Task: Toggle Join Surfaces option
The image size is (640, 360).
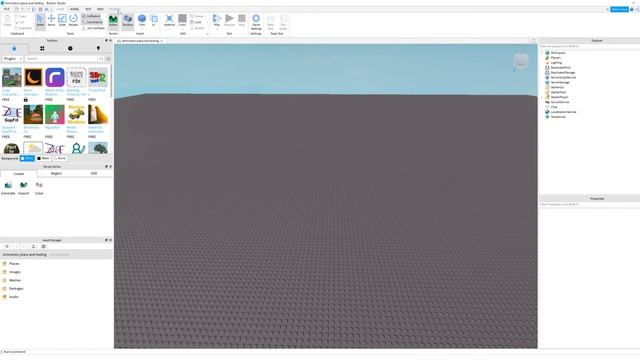Action: point(93,28)
